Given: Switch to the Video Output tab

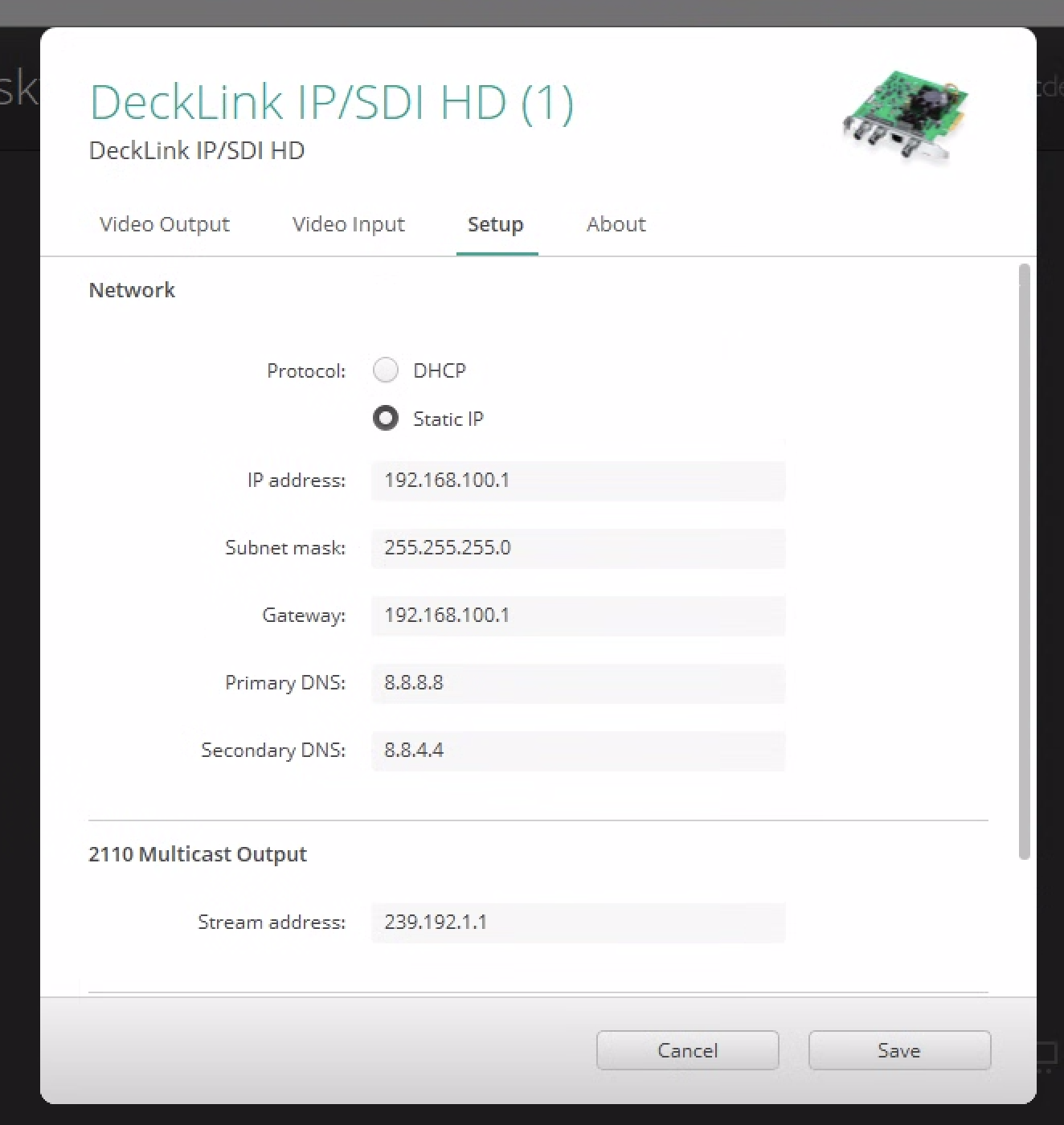Looking at the screenshot, I should (164, 224).
